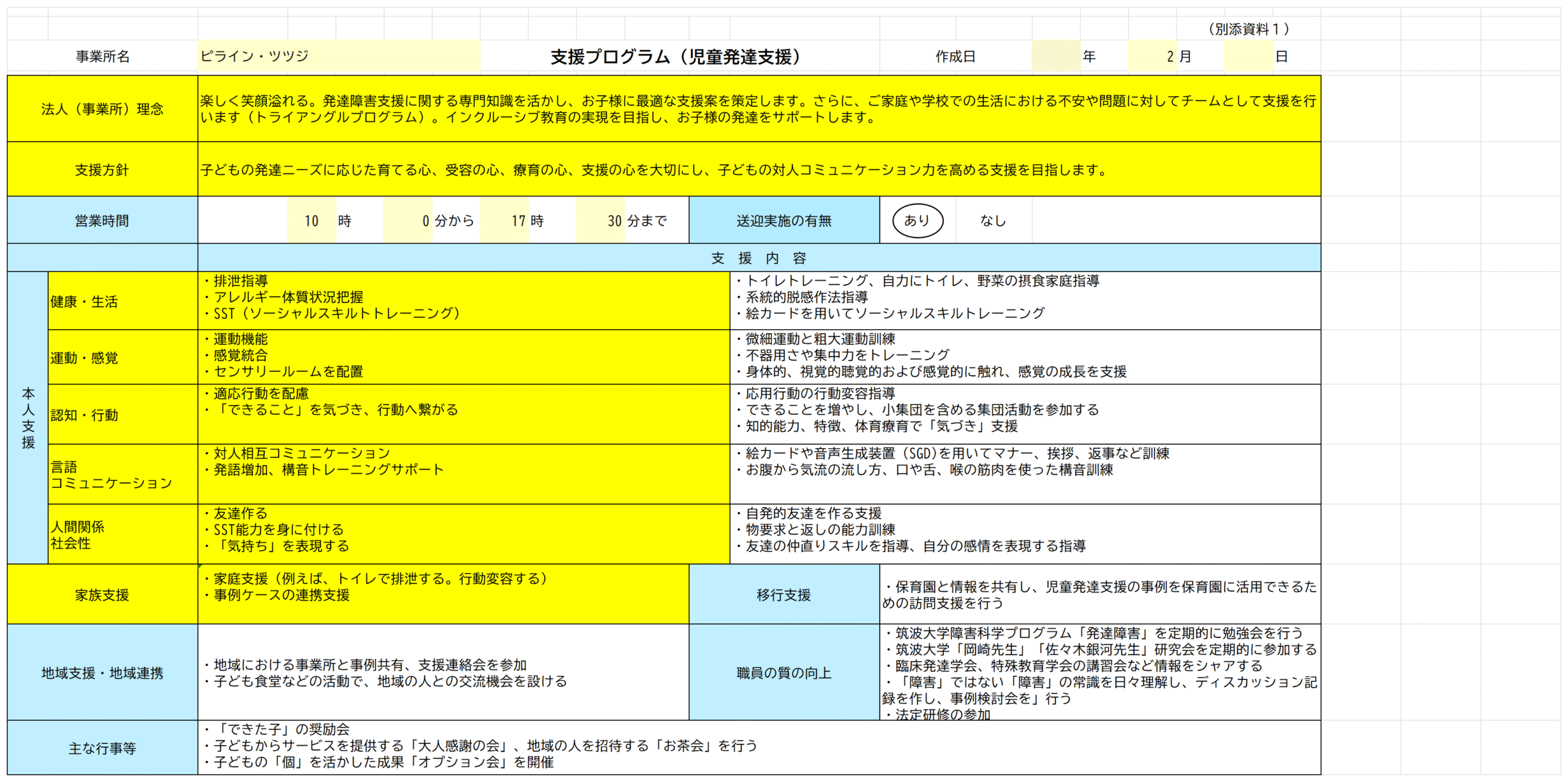
Task: Click the 支援方針 header cell
Action: 102,169
